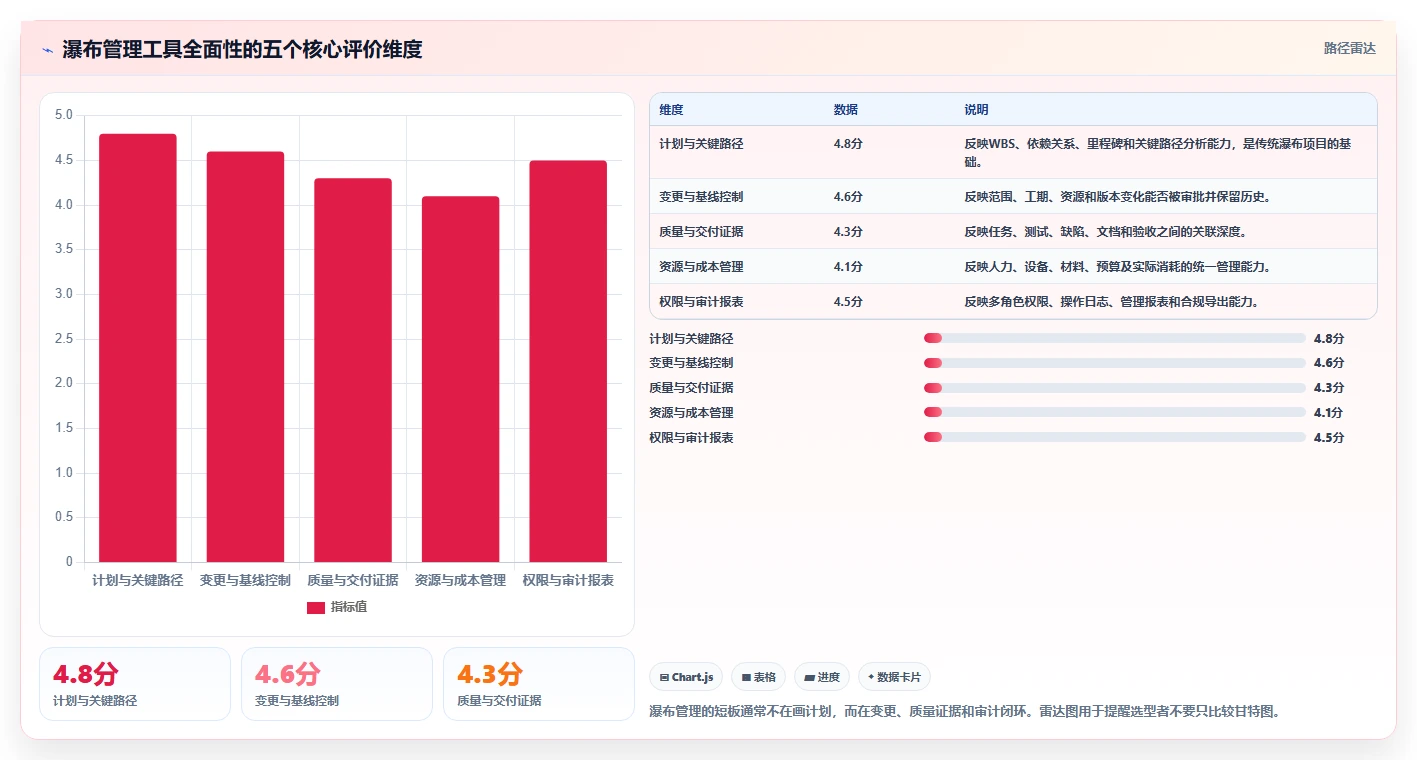Open the 4.8分 计划与关键路径 data card
Viewport: 1417px width, 760px height.
pyautogui.click(x=135, y=684)
